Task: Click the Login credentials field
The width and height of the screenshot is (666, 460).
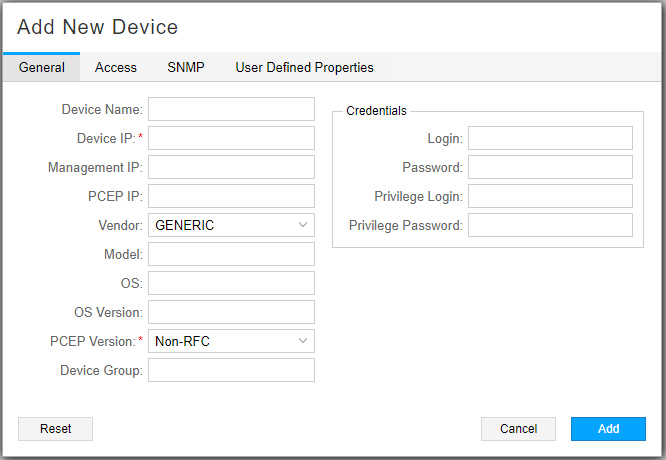Action: [550, 138]
